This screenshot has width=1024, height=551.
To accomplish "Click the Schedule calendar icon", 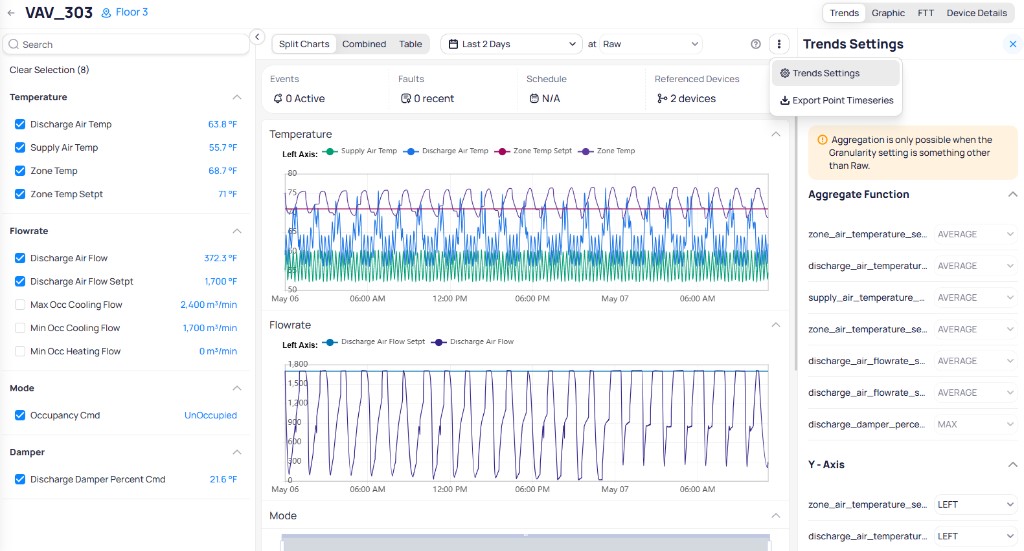I will pos(534,99).
